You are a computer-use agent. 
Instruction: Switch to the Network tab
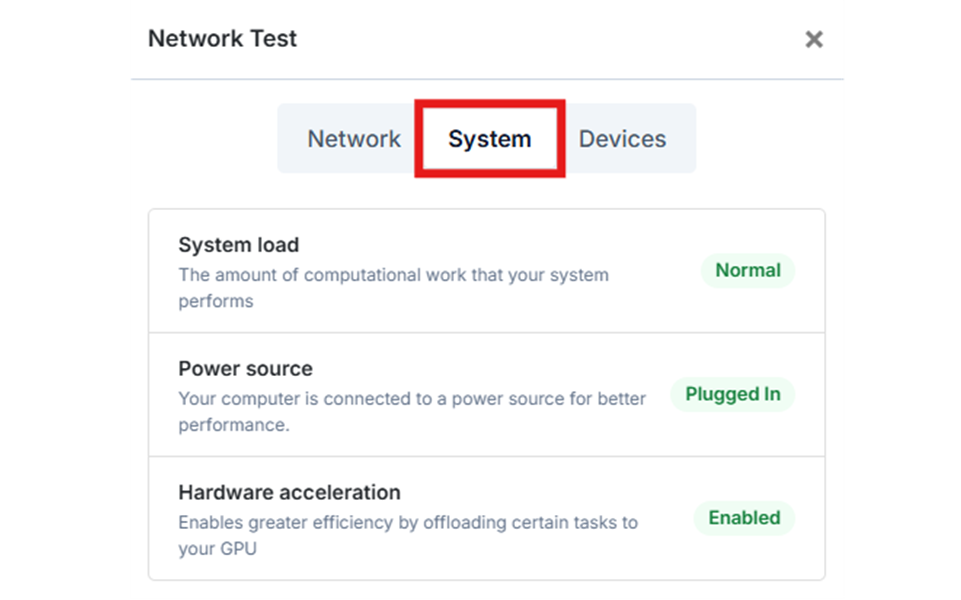tap(354, 139)
